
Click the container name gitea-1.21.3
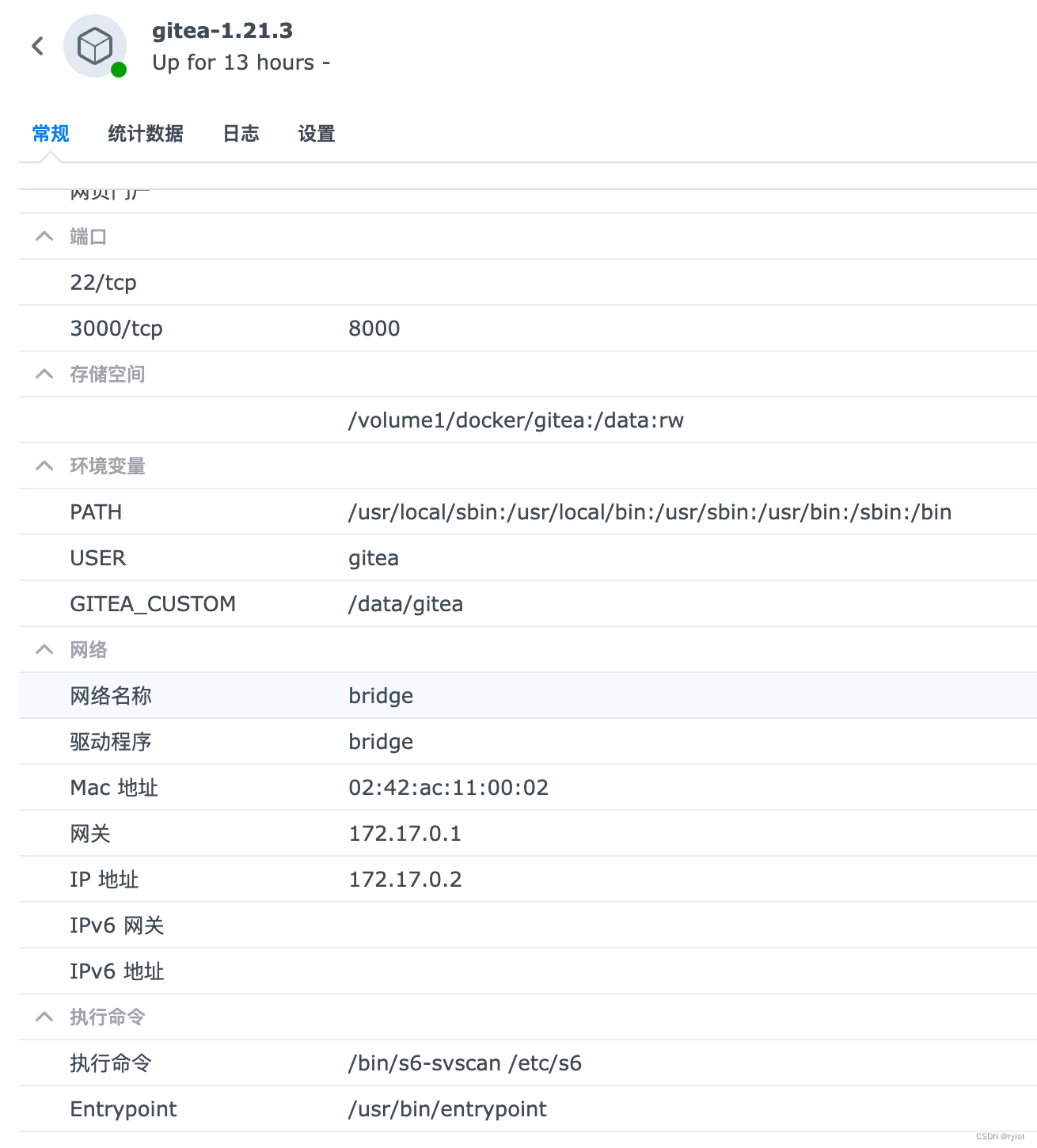click(222, 31)
